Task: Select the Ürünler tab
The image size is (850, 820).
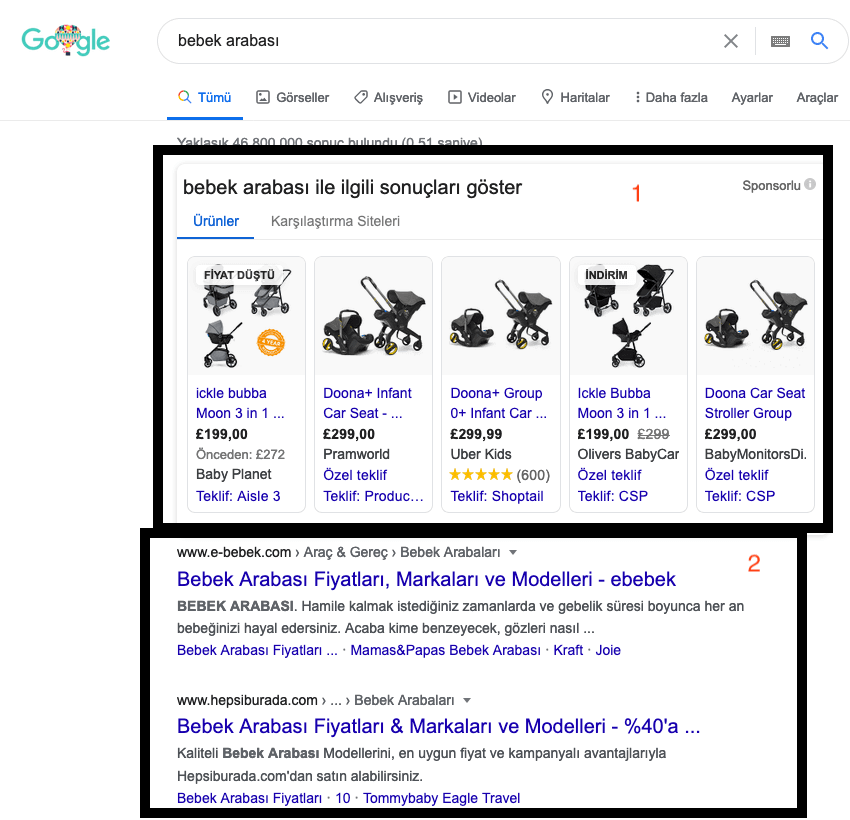Action: [216, 221]
